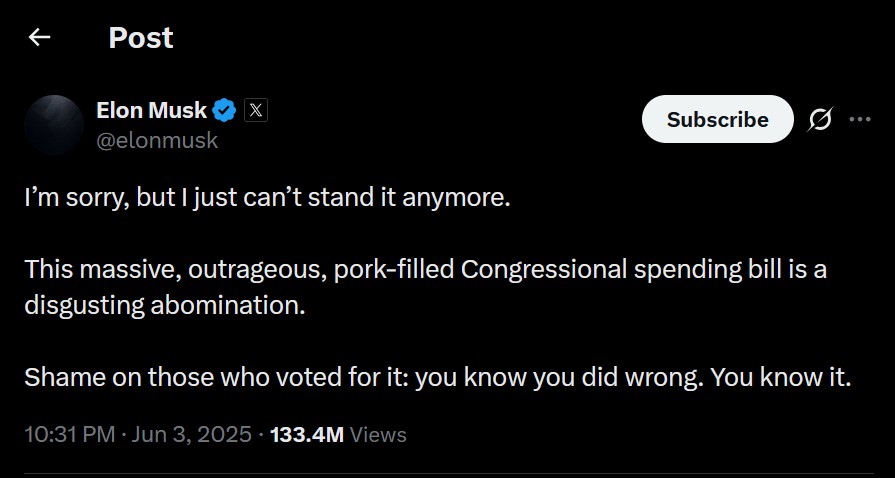The width and height of the screenshot is (895, 478).
Task: Click the words "disgusting abomination"
Action: coord(163,305)
